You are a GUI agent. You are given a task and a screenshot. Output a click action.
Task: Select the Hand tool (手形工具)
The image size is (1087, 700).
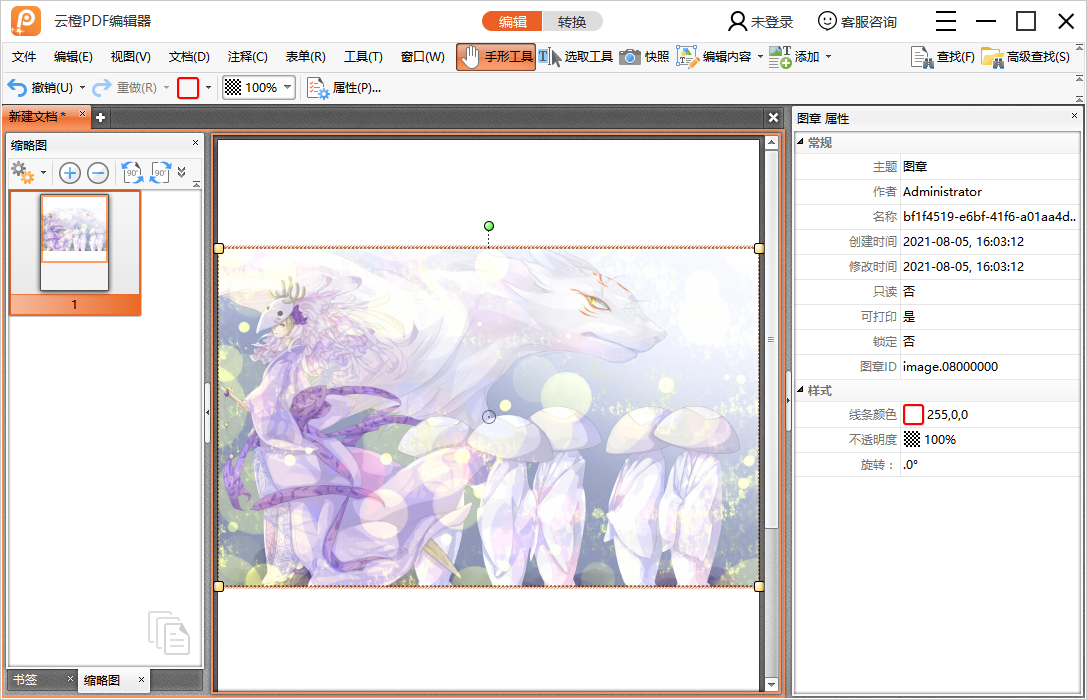click(x=496, y=57)
